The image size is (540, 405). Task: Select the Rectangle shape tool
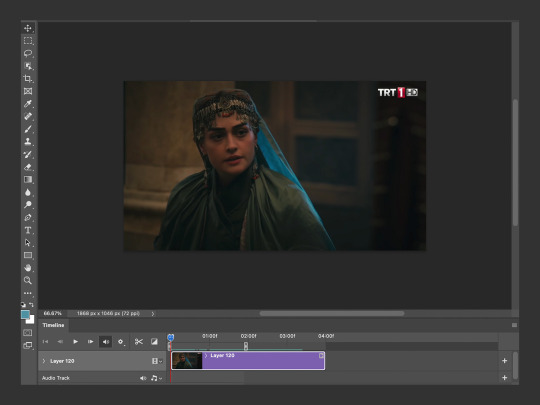[x=28, y=255]
